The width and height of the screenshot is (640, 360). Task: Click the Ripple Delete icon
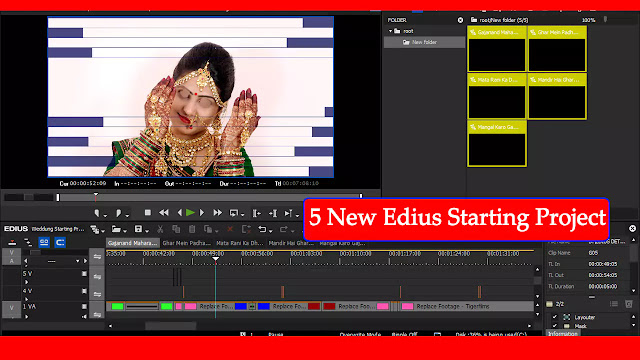point(246,229)
